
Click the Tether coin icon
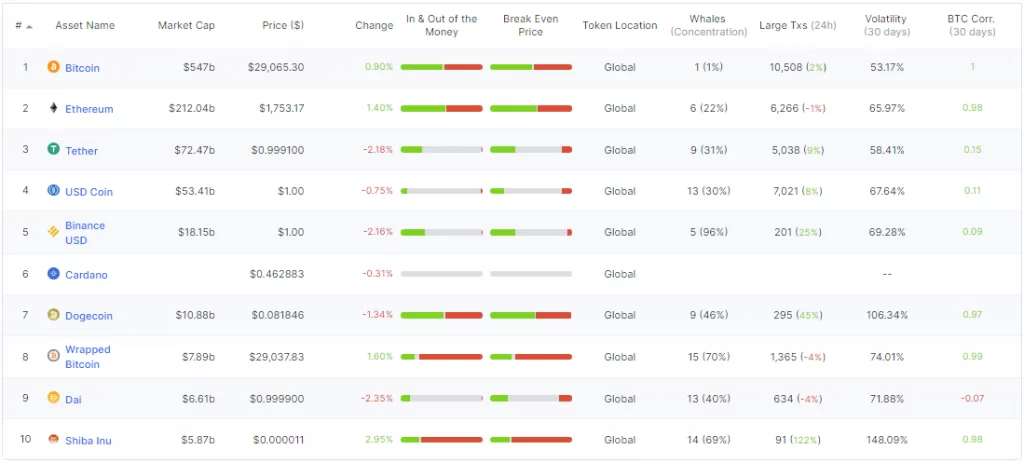click(54, 150)
